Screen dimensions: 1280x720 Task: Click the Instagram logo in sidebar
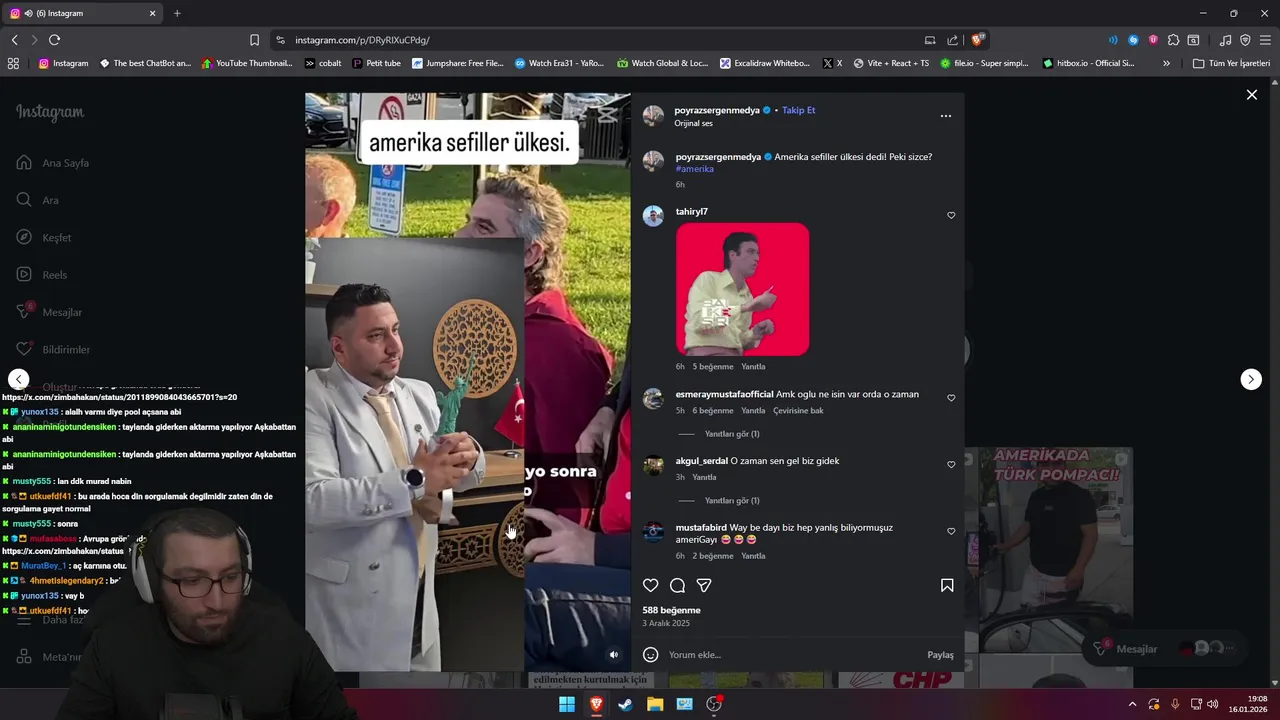point(50,112)
